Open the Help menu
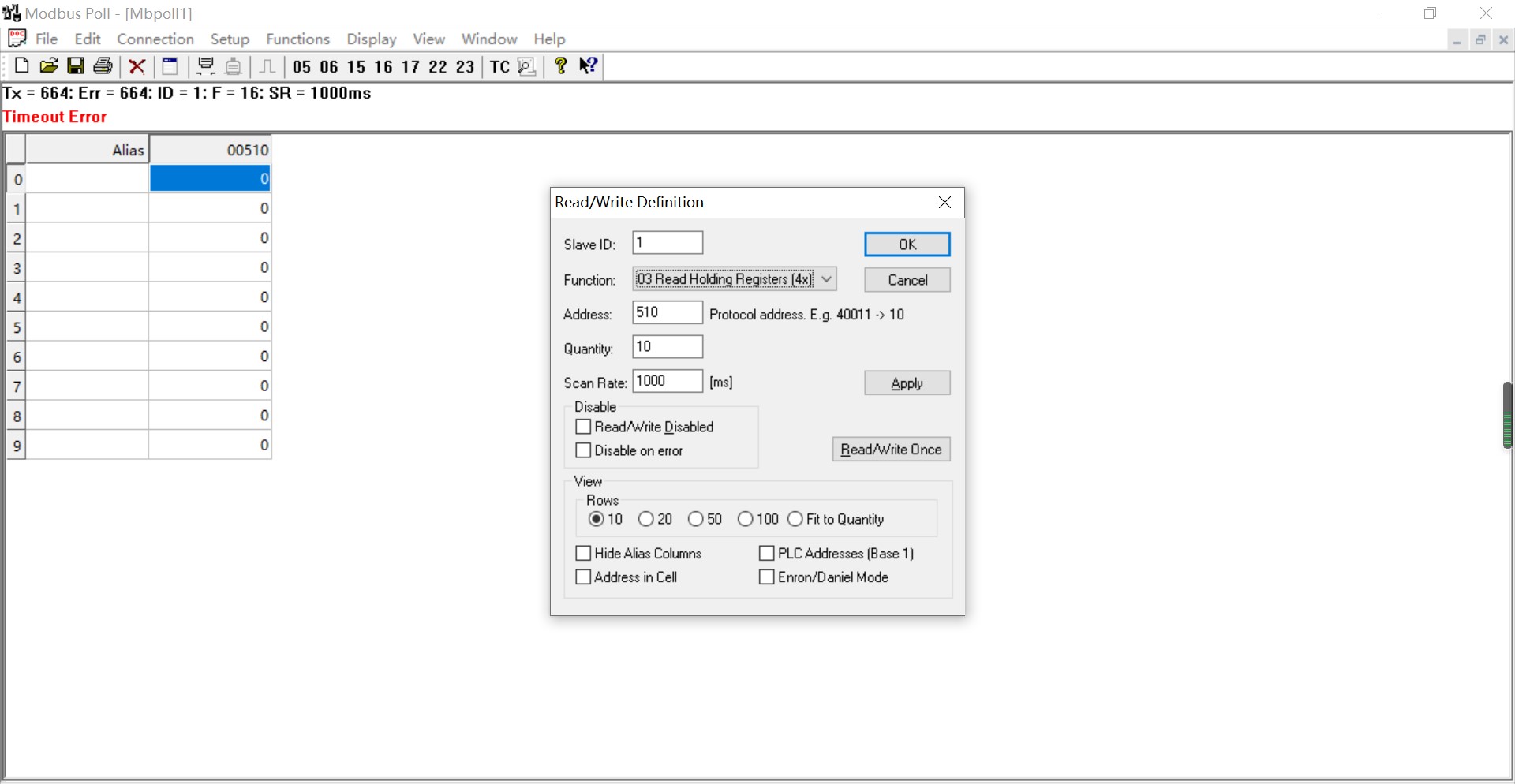 [549, 39]
